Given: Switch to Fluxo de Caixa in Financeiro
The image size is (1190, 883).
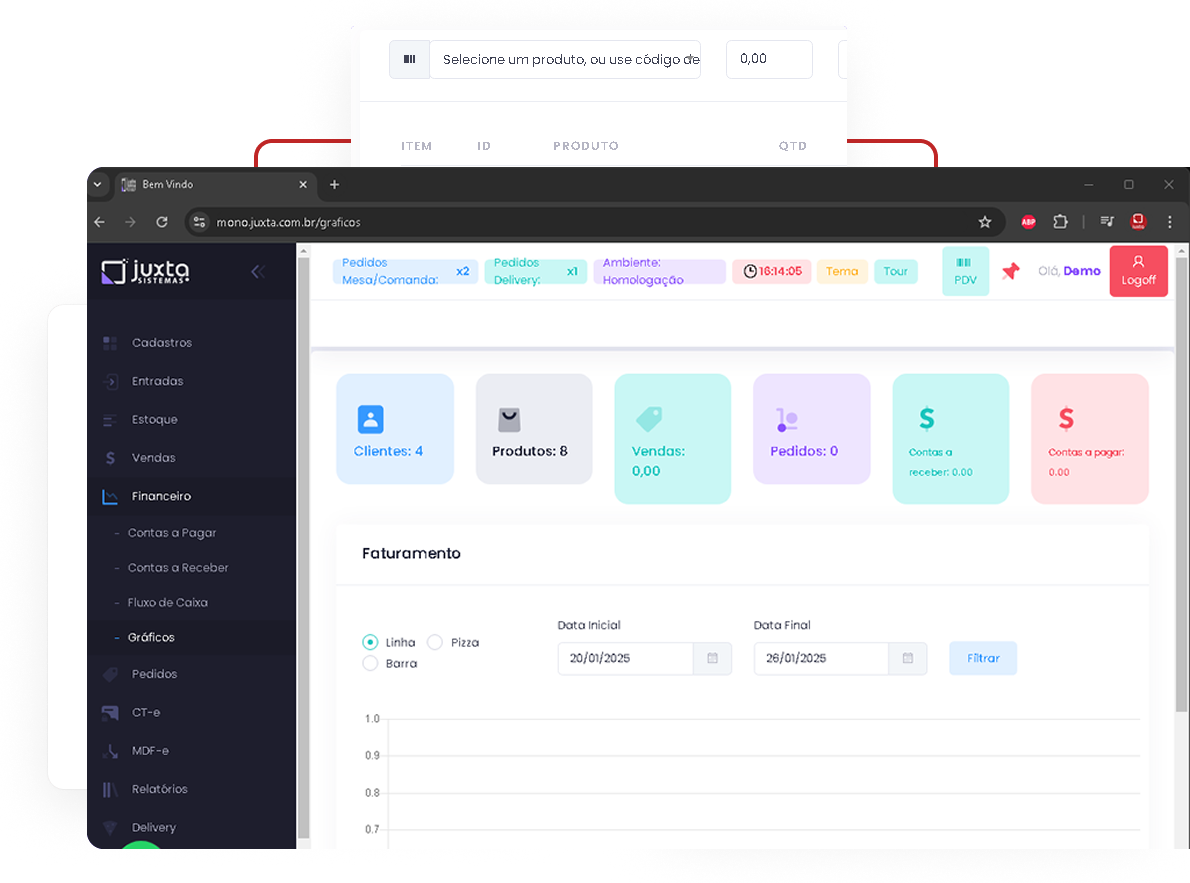Looking at the screenshot, I should [170, 602].
